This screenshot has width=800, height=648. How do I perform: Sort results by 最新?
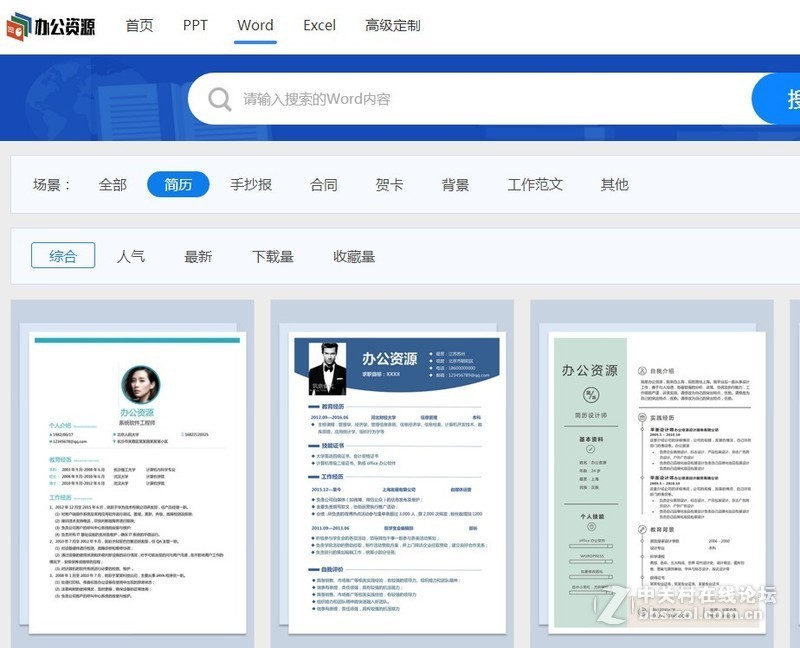tap(199, 256)
